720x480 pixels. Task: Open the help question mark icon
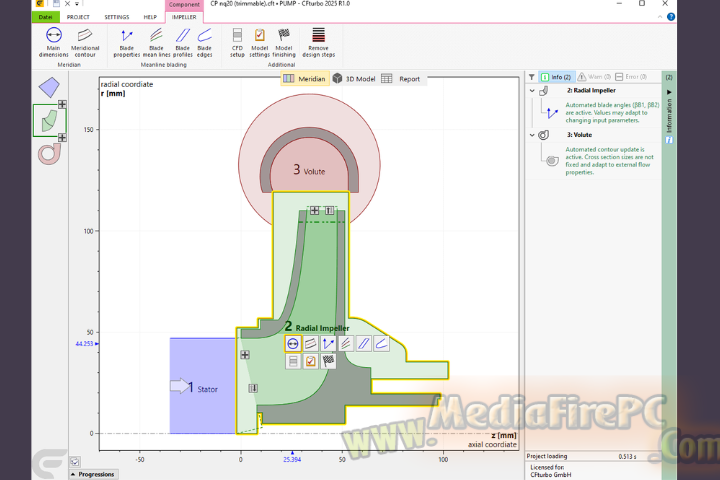(x=671, y=17)
